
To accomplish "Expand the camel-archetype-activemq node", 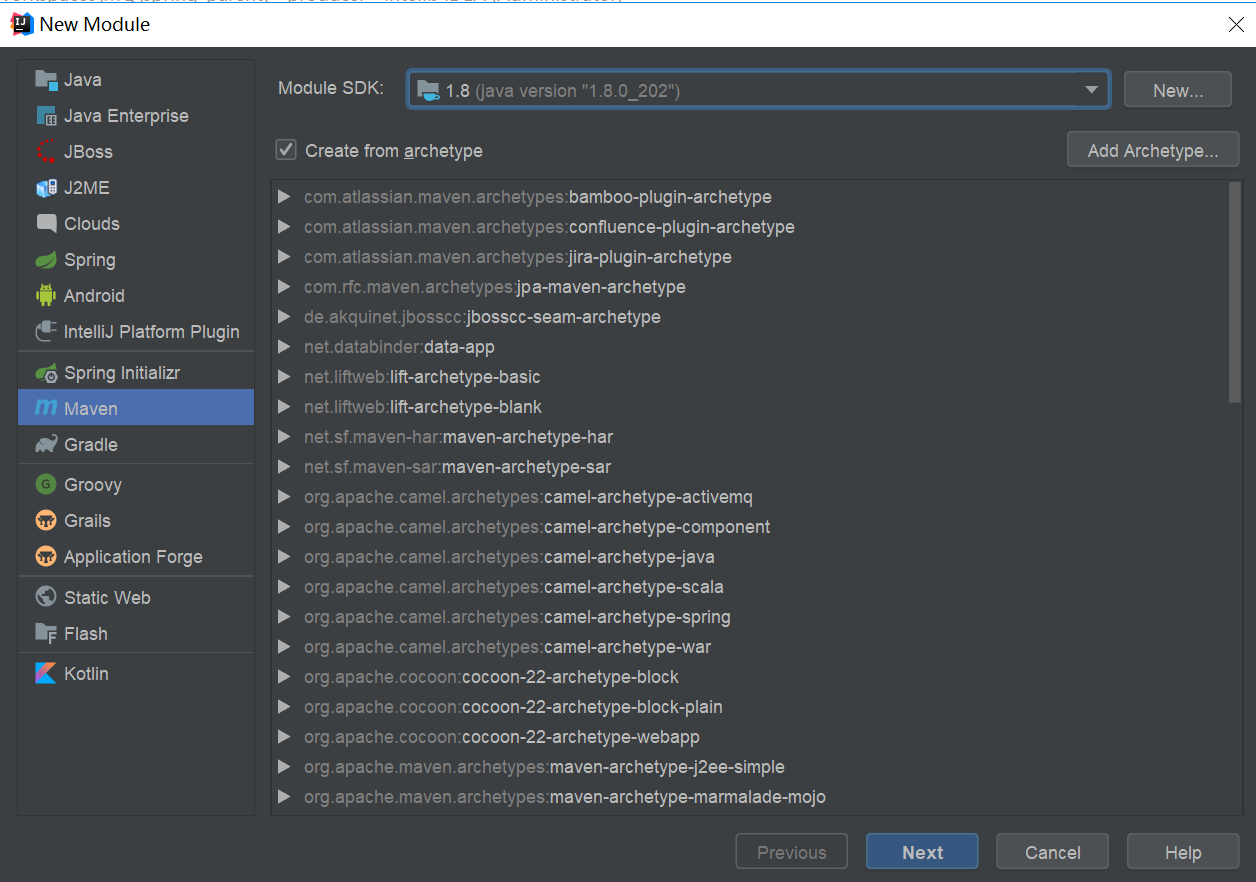I will point(284,497).
